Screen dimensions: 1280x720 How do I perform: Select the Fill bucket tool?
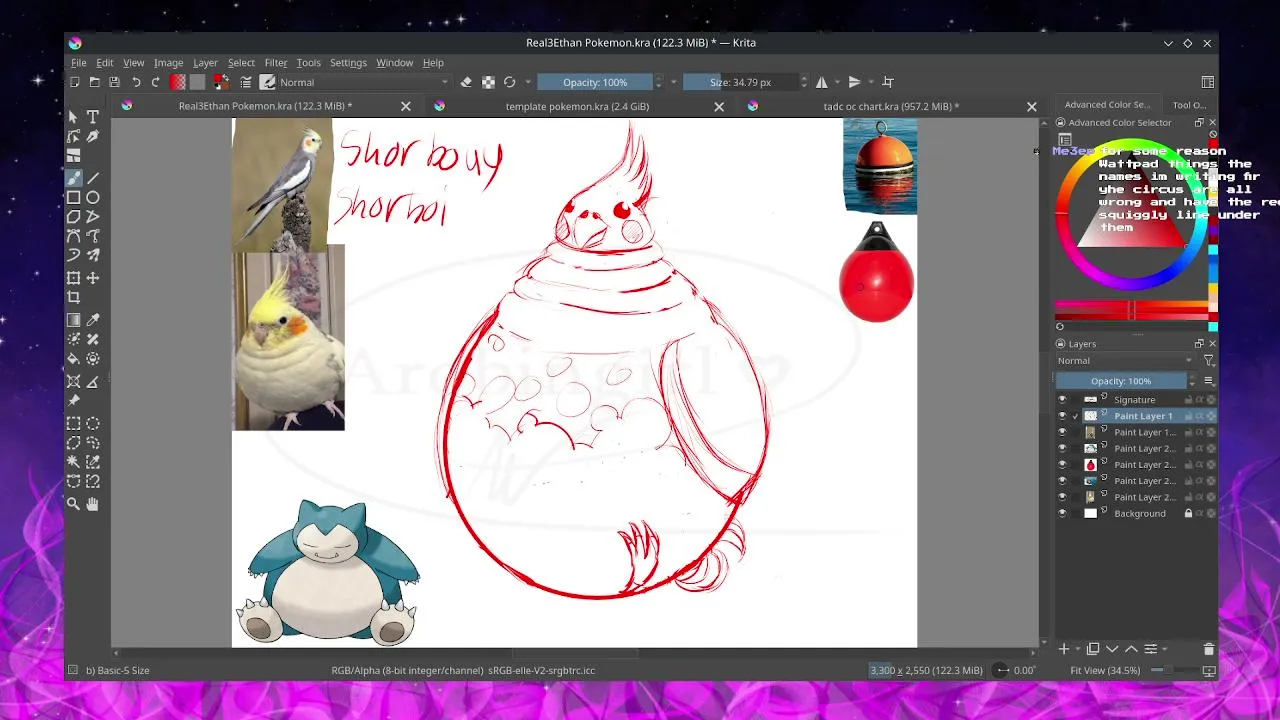(73, 359)
